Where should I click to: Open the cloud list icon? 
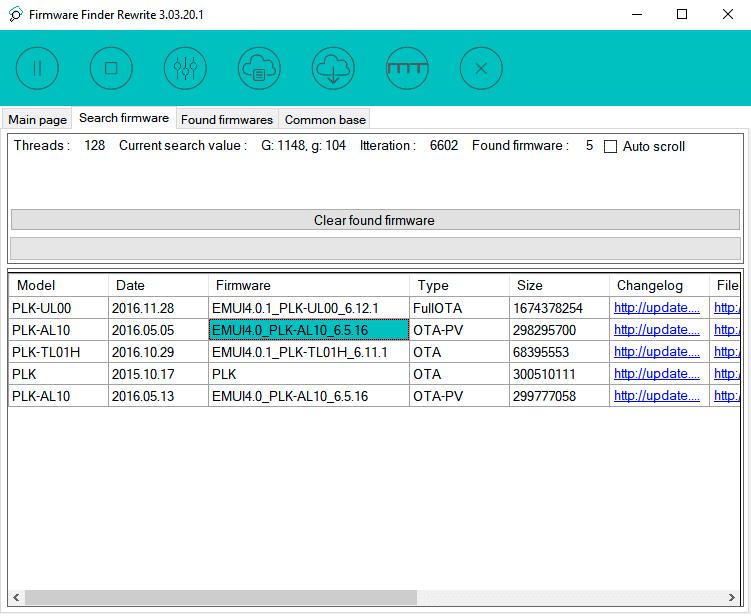pos(259,68)
